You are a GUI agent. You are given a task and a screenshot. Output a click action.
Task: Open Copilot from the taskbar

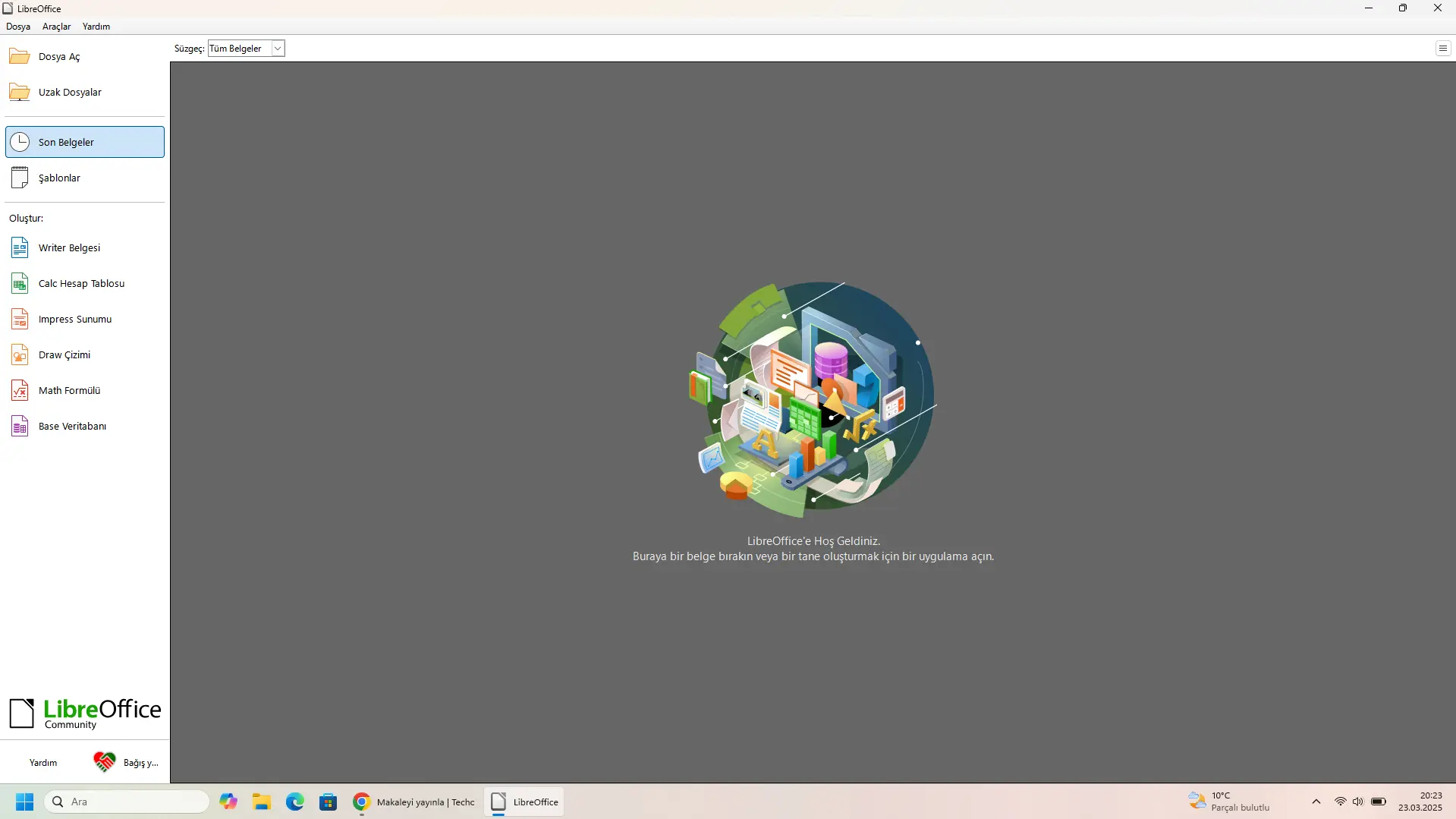(x=228, y=802)
